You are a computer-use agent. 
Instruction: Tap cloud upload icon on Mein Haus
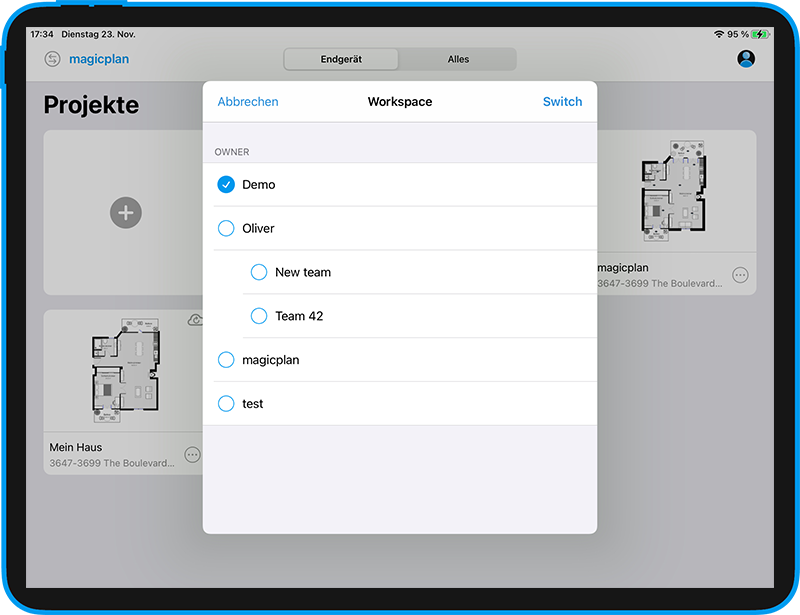click(x=195, y=320)
